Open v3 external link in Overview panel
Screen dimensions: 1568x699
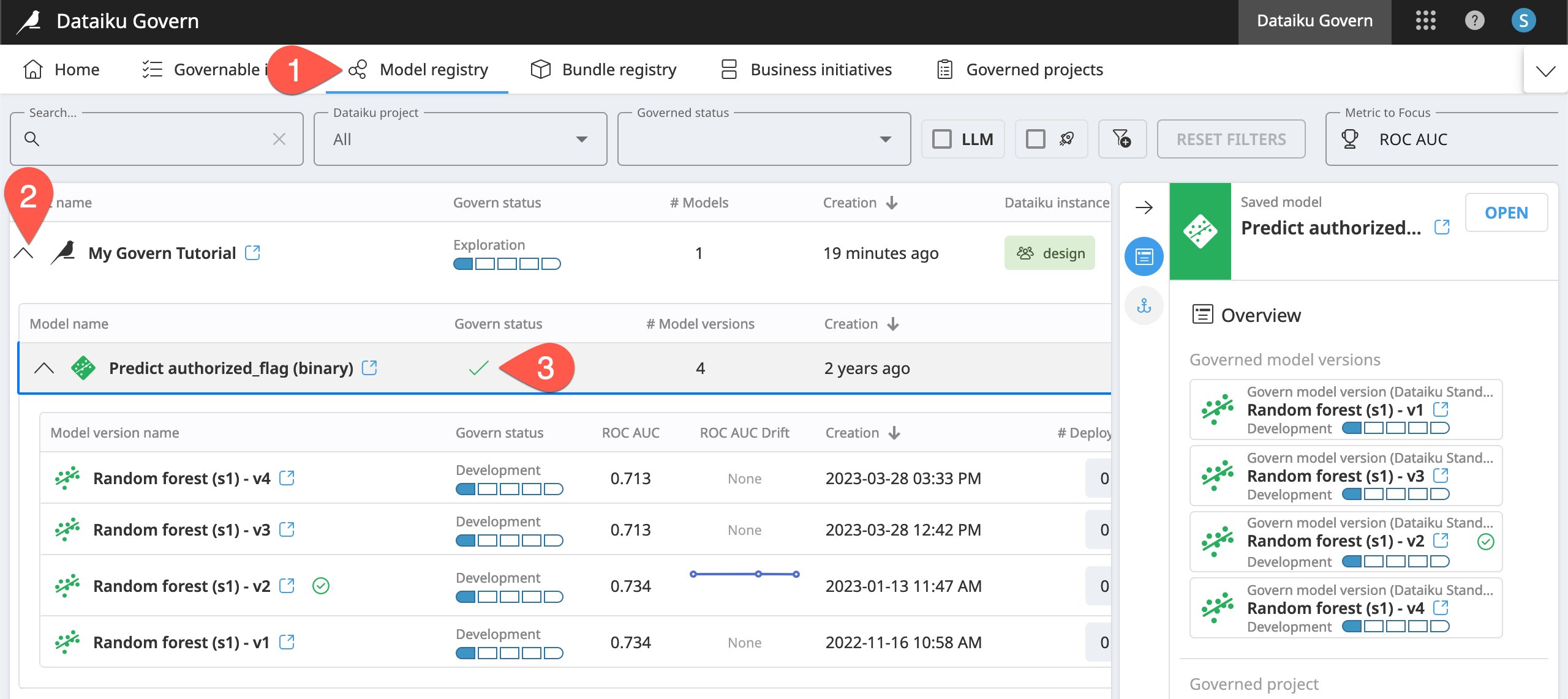1441,474
